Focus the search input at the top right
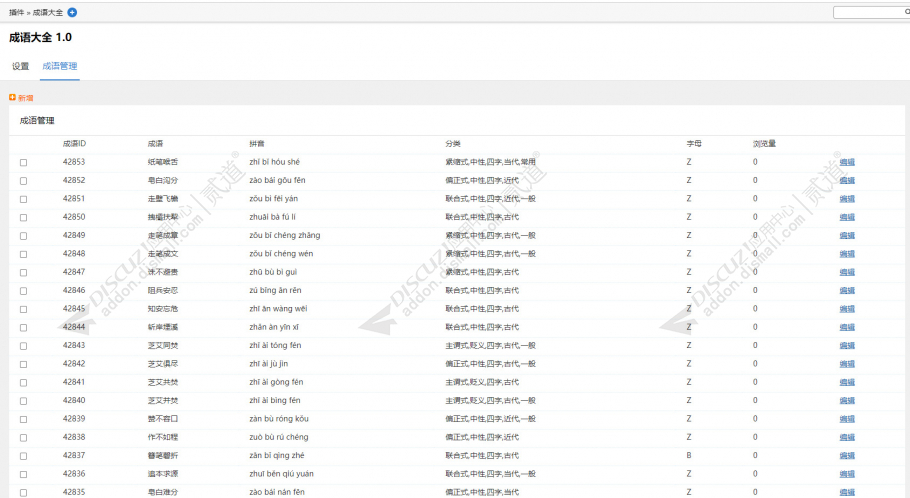 coord(869,12)
